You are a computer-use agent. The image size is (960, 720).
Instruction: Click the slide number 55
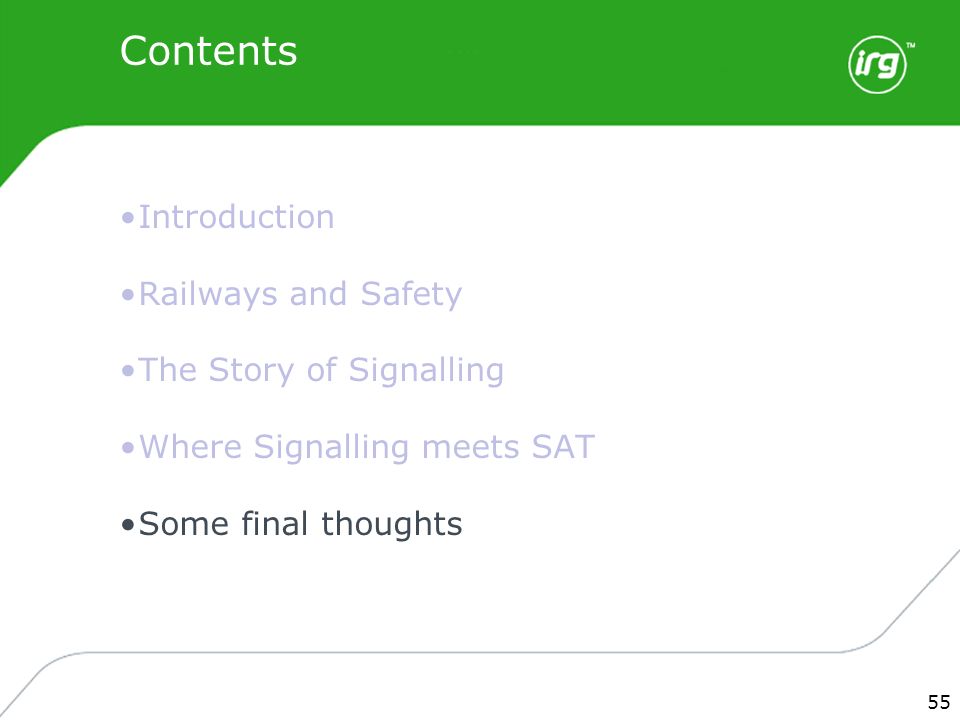tap(939, 702)
